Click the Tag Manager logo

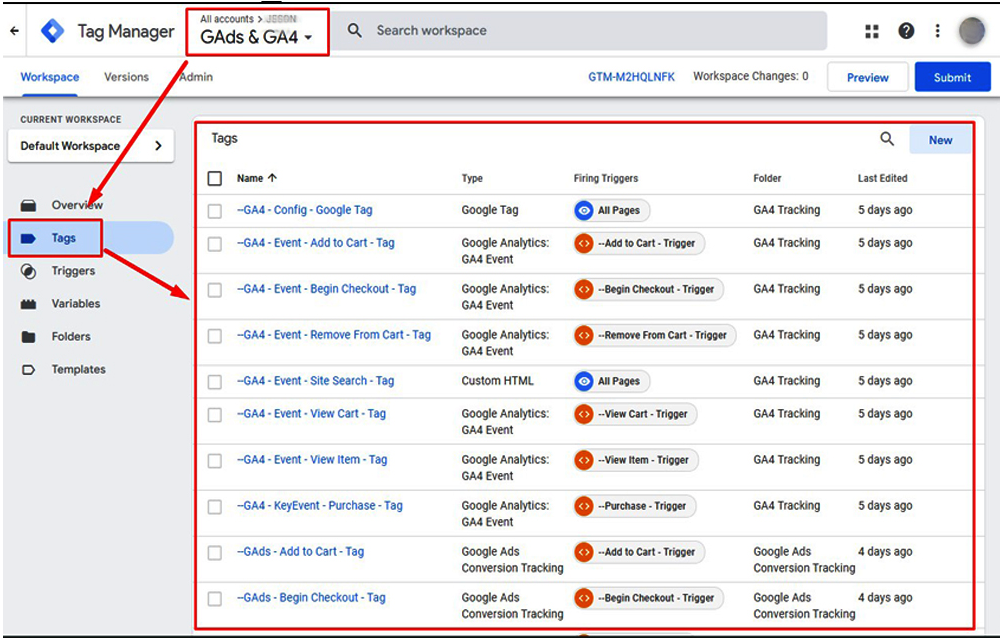click(x=52, y=31)
